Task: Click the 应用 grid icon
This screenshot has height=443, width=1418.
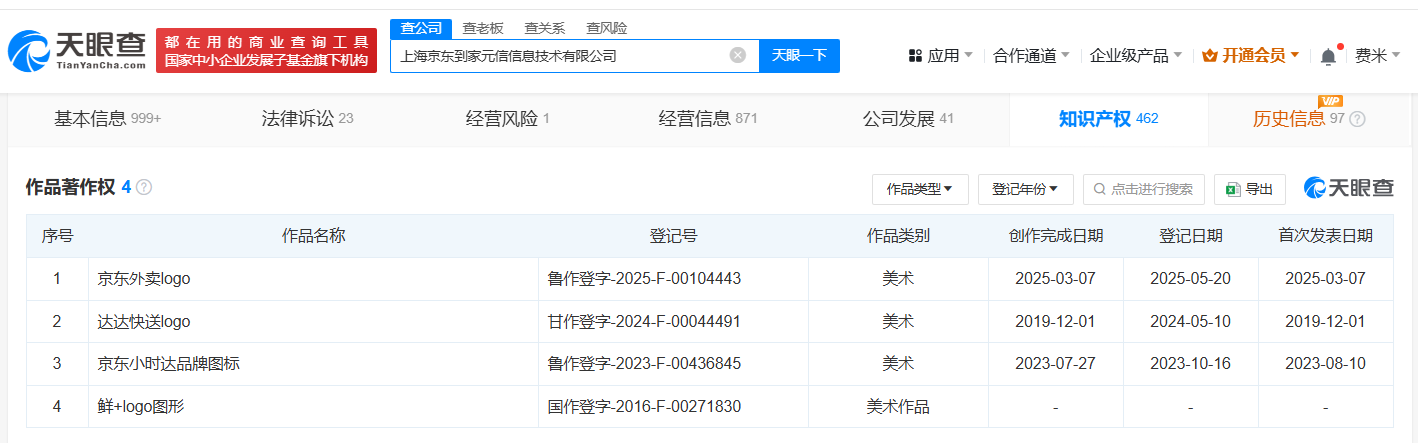Action: 915,56
